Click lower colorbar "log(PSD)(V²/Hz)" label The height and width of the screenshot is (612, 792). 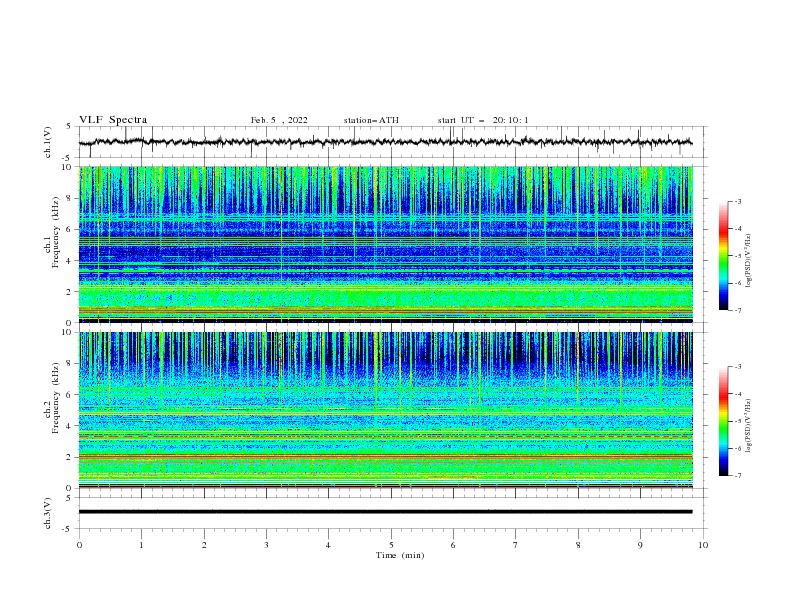(749, 425)
